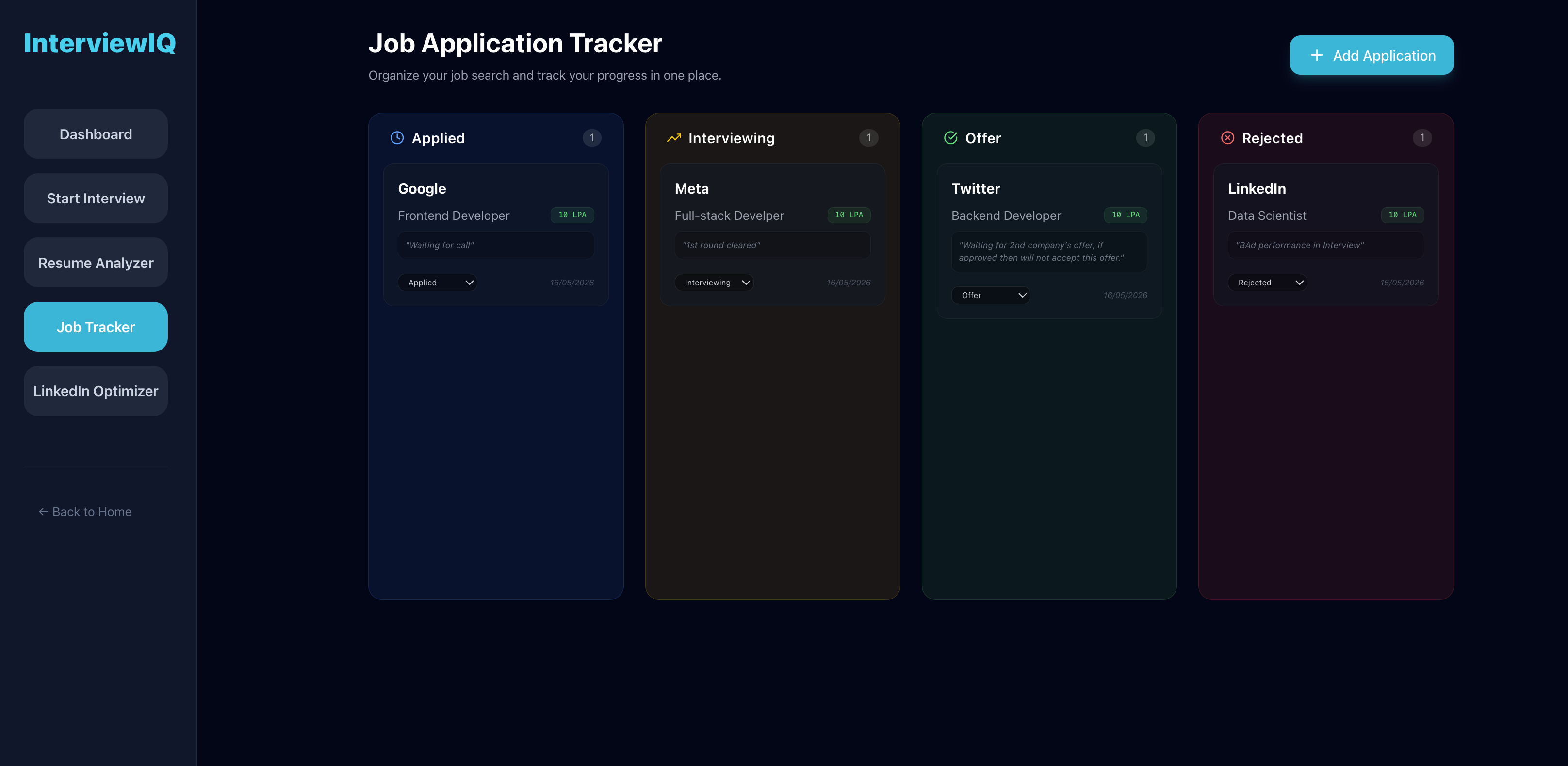Navigate to LinkedIn Optimizer in sidebar
This screenshot has height=766, width=1568.
(96, 391)
